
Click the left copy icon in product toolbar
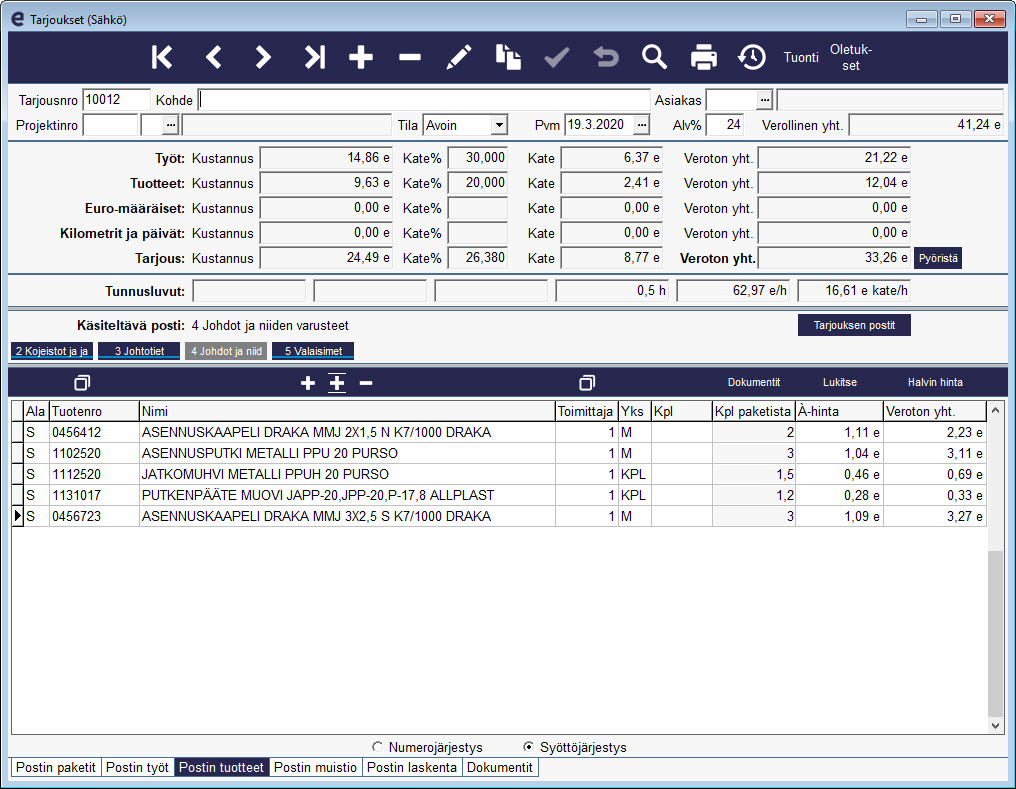(82, 383)
